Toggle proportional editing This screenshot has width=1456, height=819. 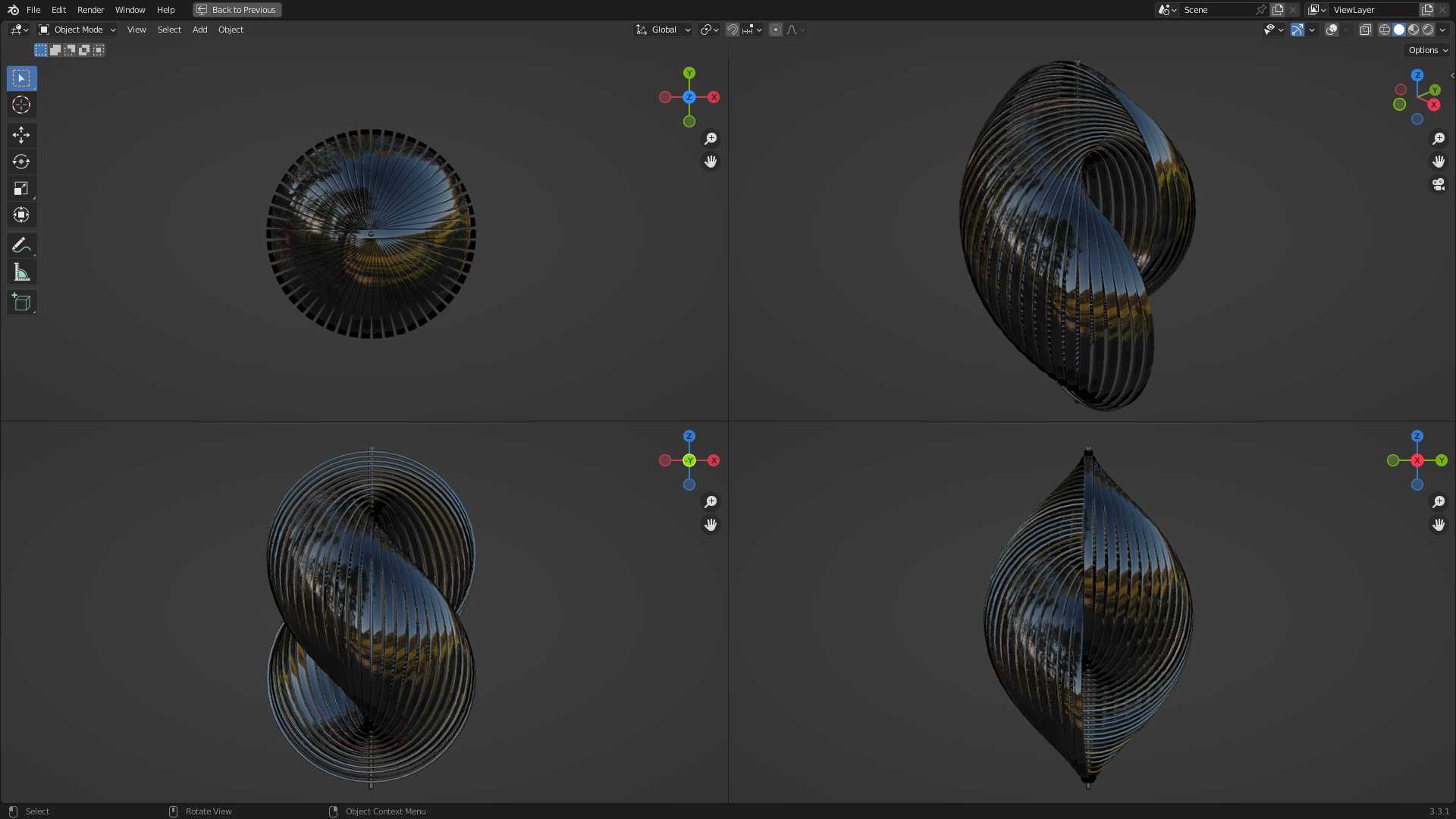(x=775, y=30)
